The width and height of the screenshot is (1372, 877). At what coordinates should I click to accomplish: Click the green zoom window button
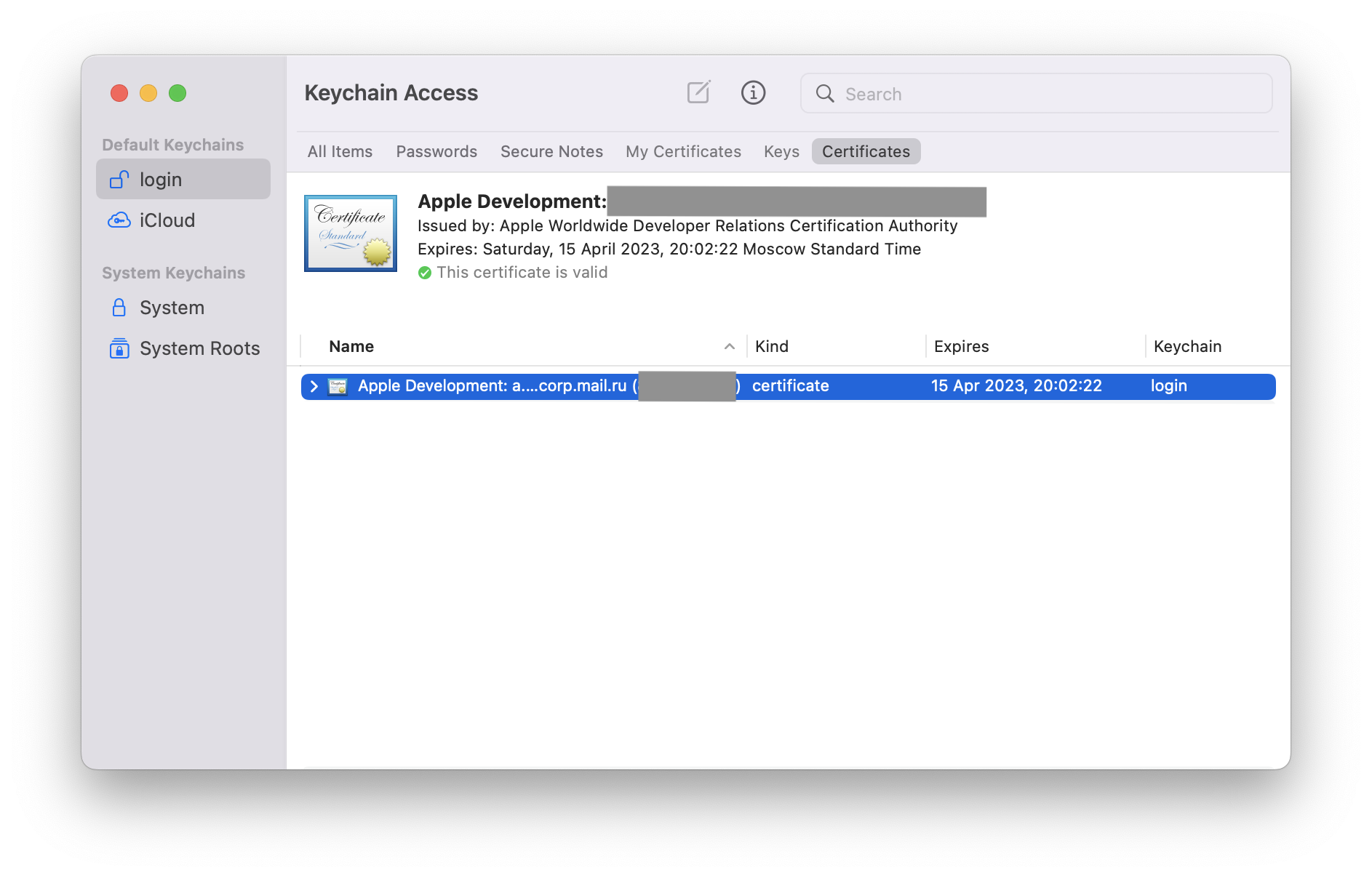click(x=178, y=93)
